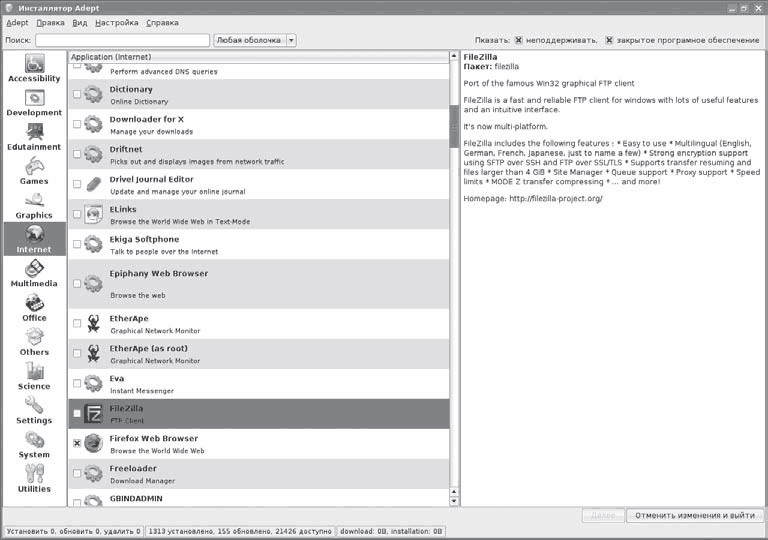Open the Настройка menu

coord(116,22)
